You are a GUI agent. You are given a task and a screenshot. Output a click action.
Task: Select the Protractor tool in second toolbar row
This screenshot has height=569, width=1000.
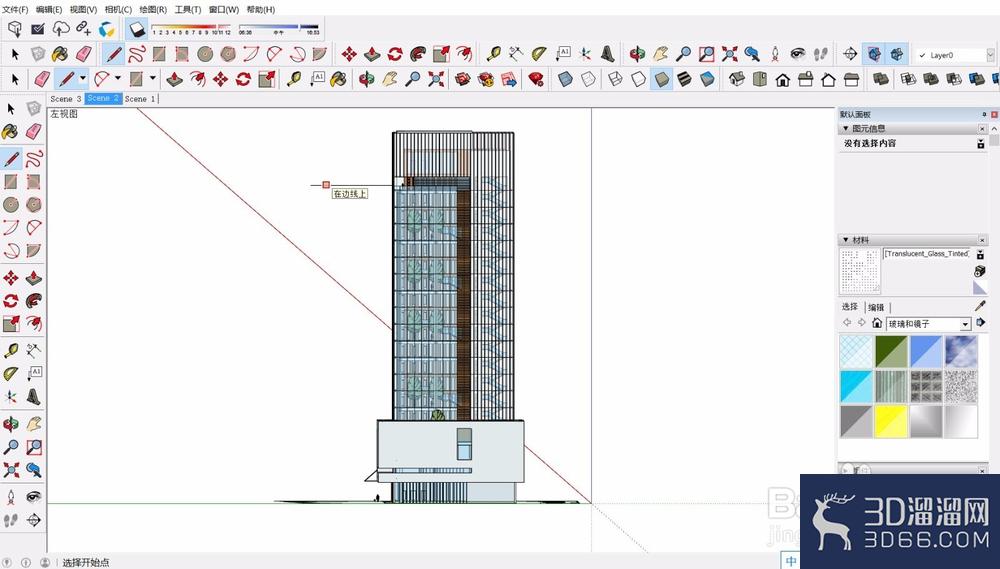(x=539, y=54)
